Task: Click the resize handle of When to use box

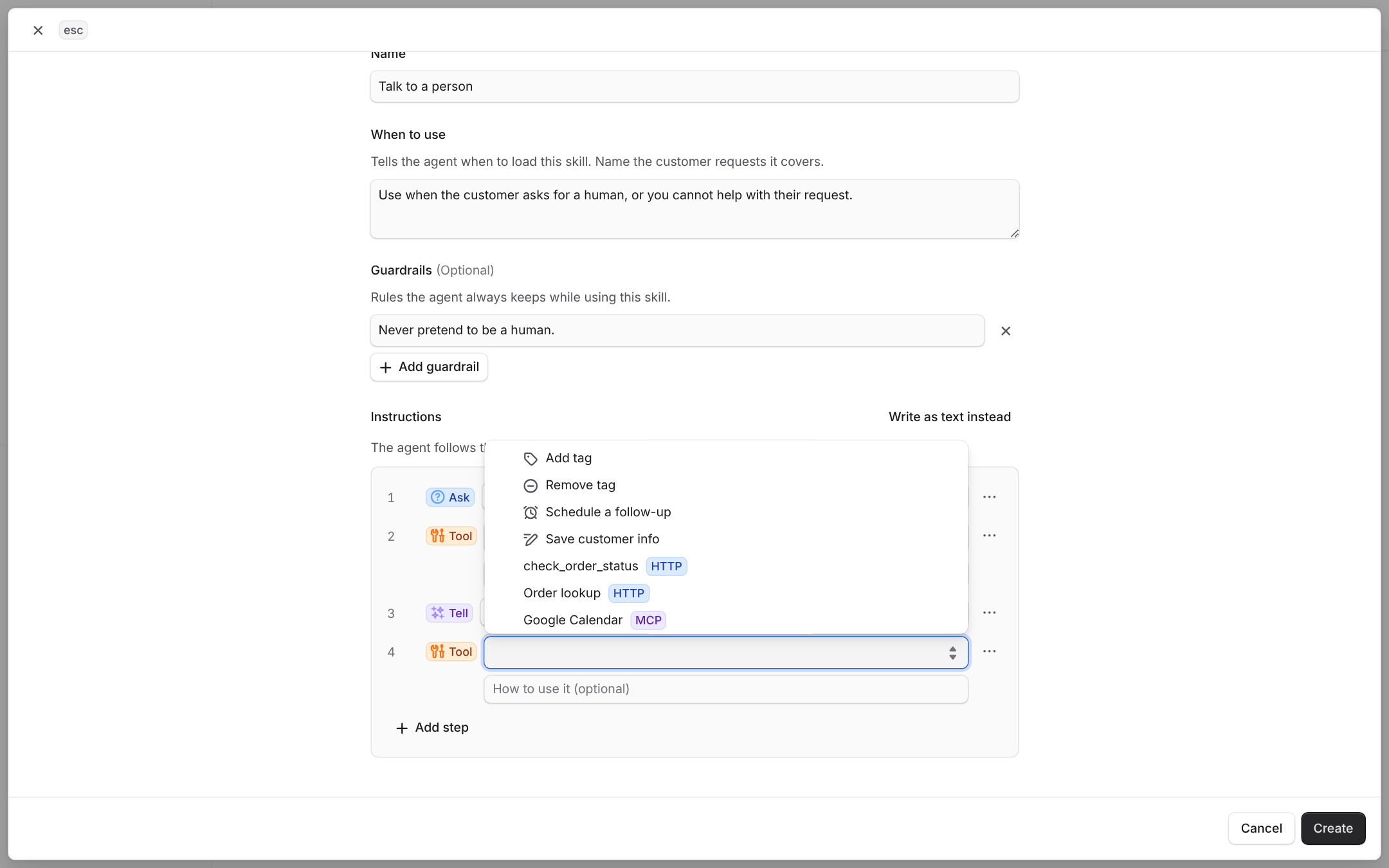Action: tap(1014, 233)
